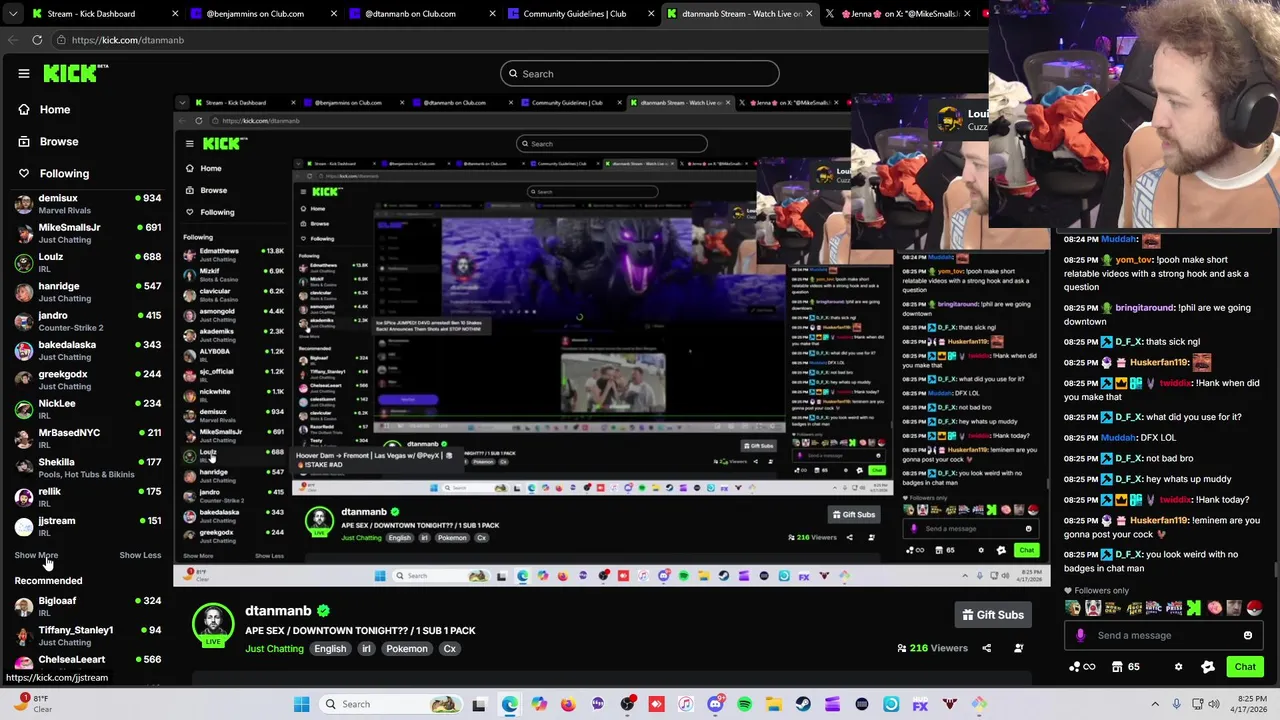Open jjstream channel in sidebar
Image resolution: width=1280 pixels, height=720 pixels.
coord(88,526)
